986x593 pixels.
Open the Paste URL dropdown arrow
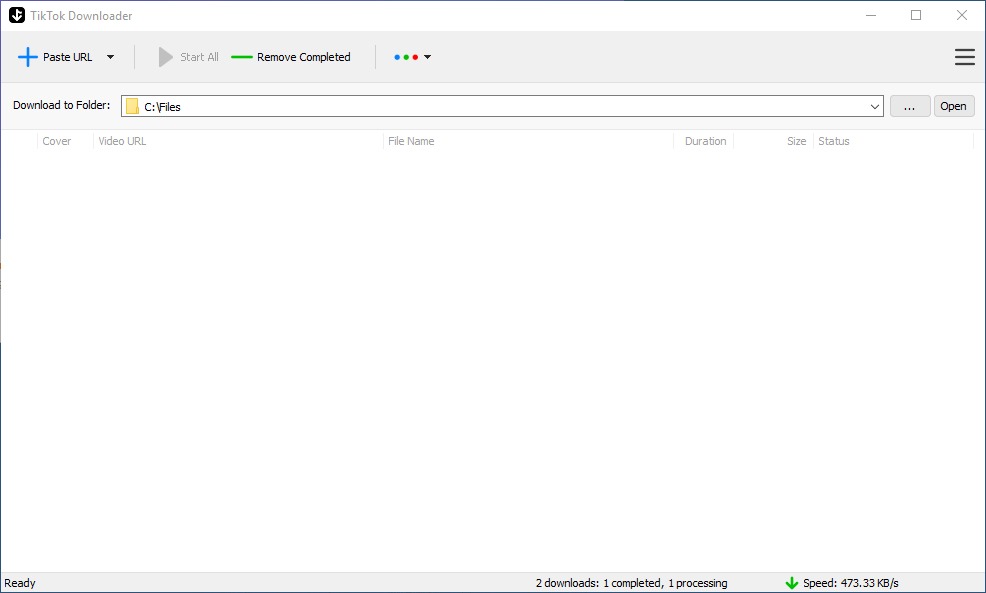(x=111, y=57)
